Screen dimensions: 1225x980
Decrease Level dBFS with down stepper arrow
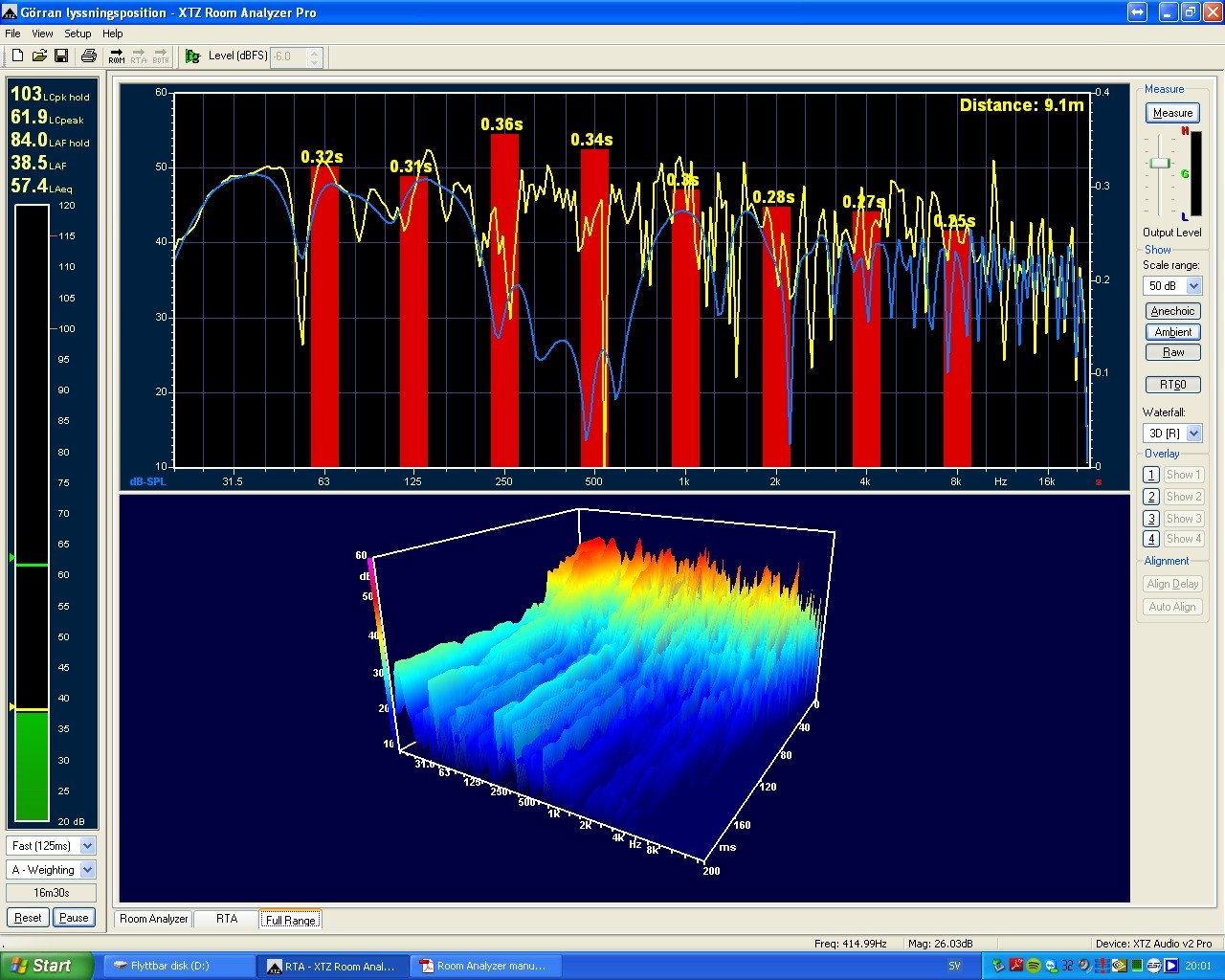(x=314, y=61)
